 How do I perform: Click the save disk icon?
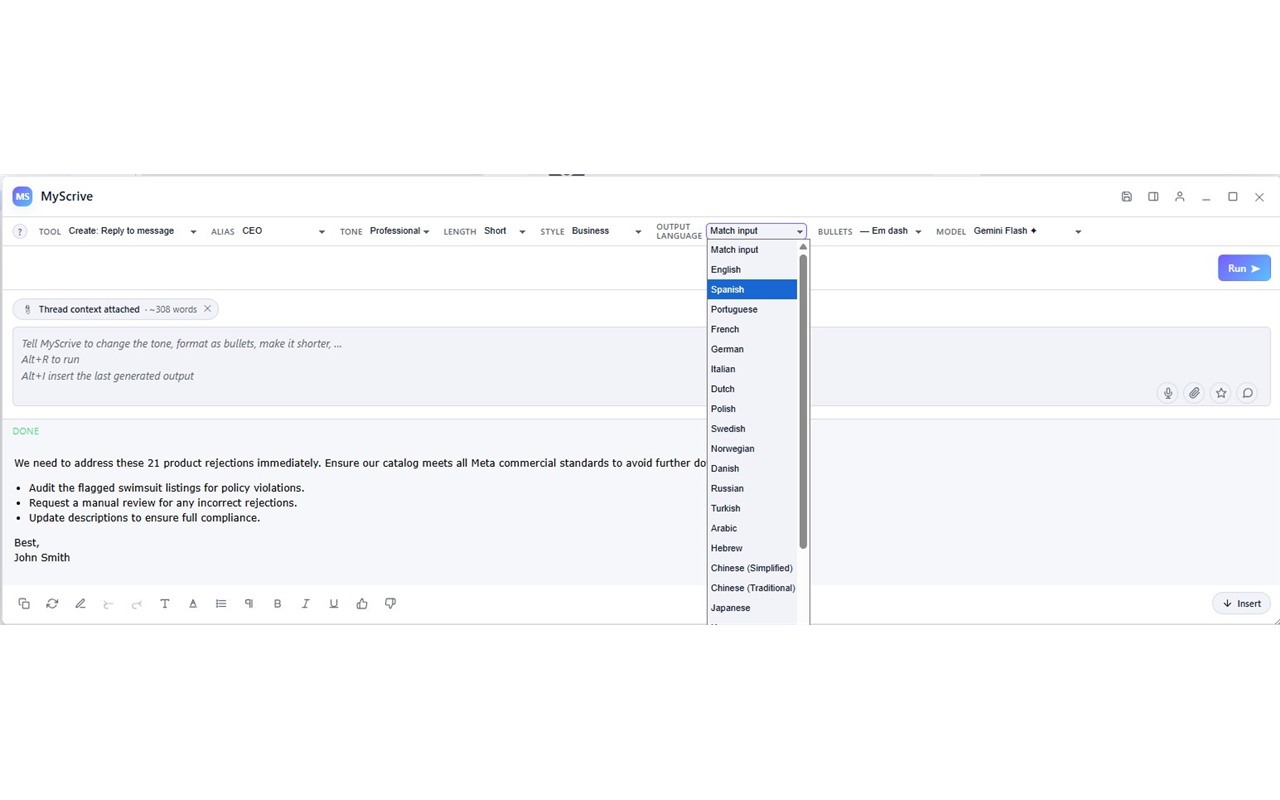coord(1126,197)
